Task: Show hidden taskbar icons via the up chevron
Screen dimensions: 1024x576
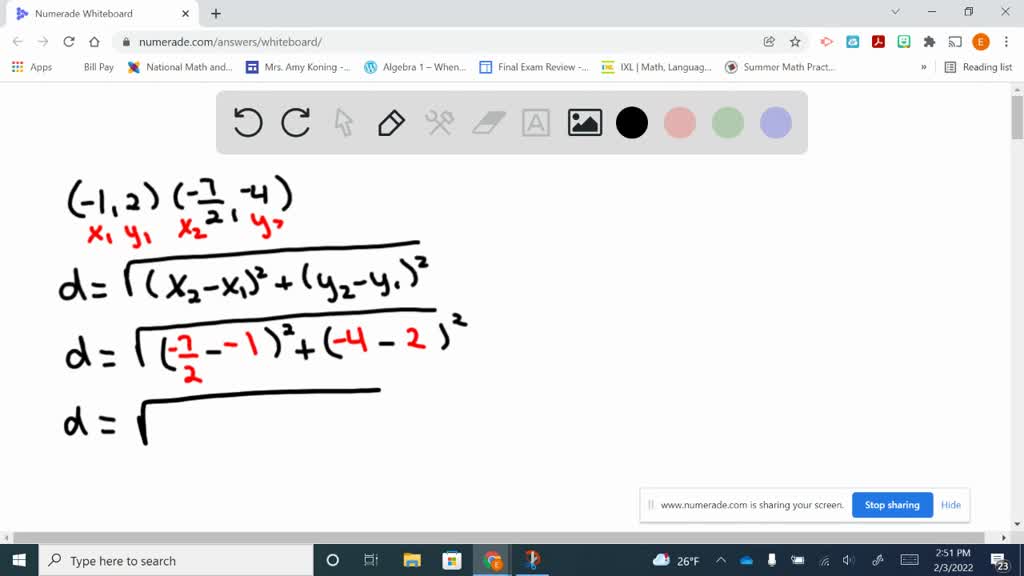Action: coord(720,560)
